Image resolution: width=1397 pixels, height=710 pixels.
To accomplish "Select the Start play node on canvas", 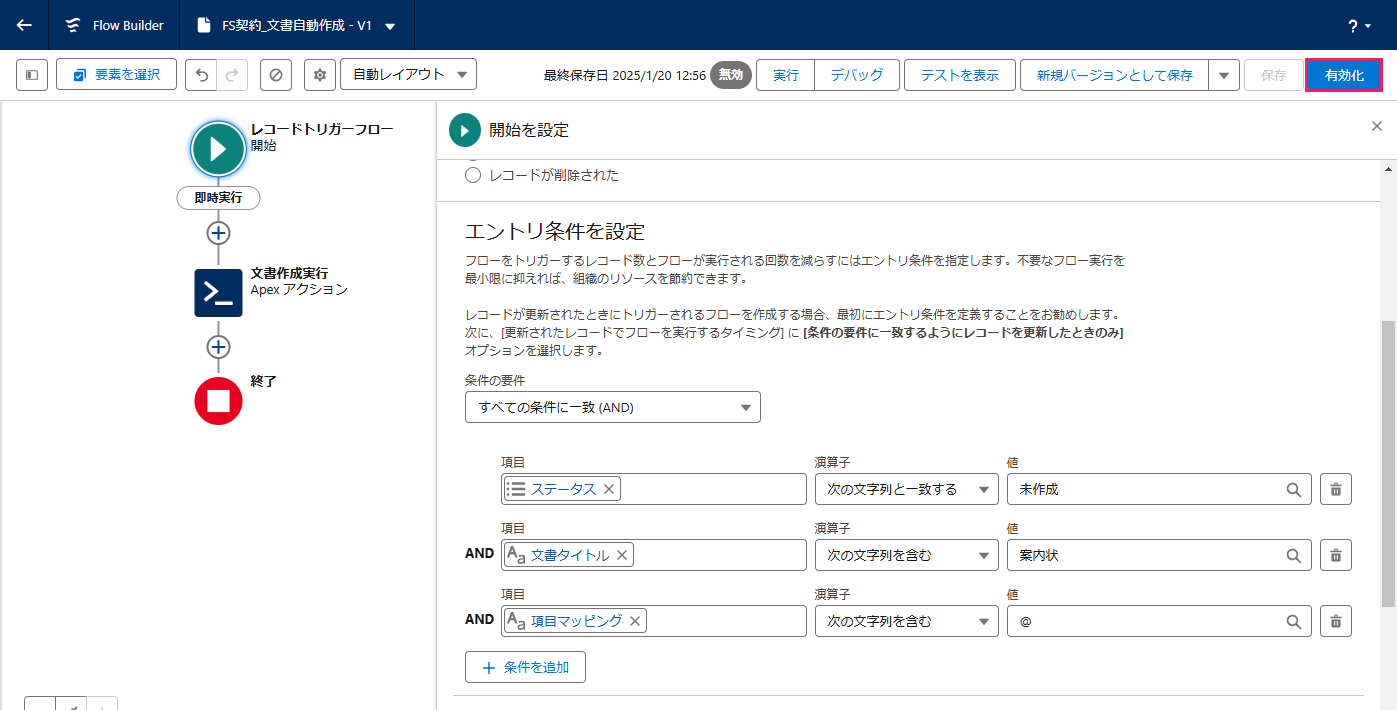I will coord(218,149).
